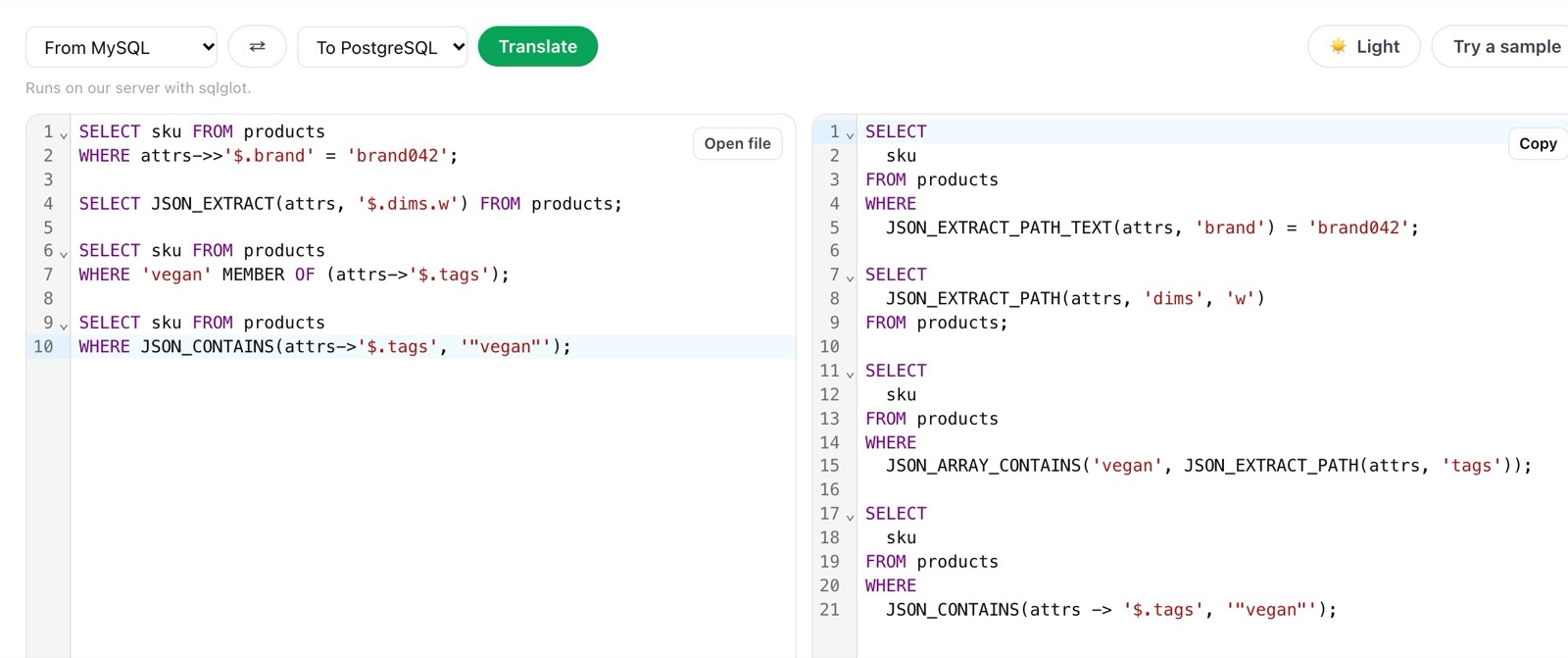Click output line JSON_EXTRACT_PATH(attrs, 'dims', 'w')
1568x658 pixels.
pyautogui.click(x=1075, y=298)
